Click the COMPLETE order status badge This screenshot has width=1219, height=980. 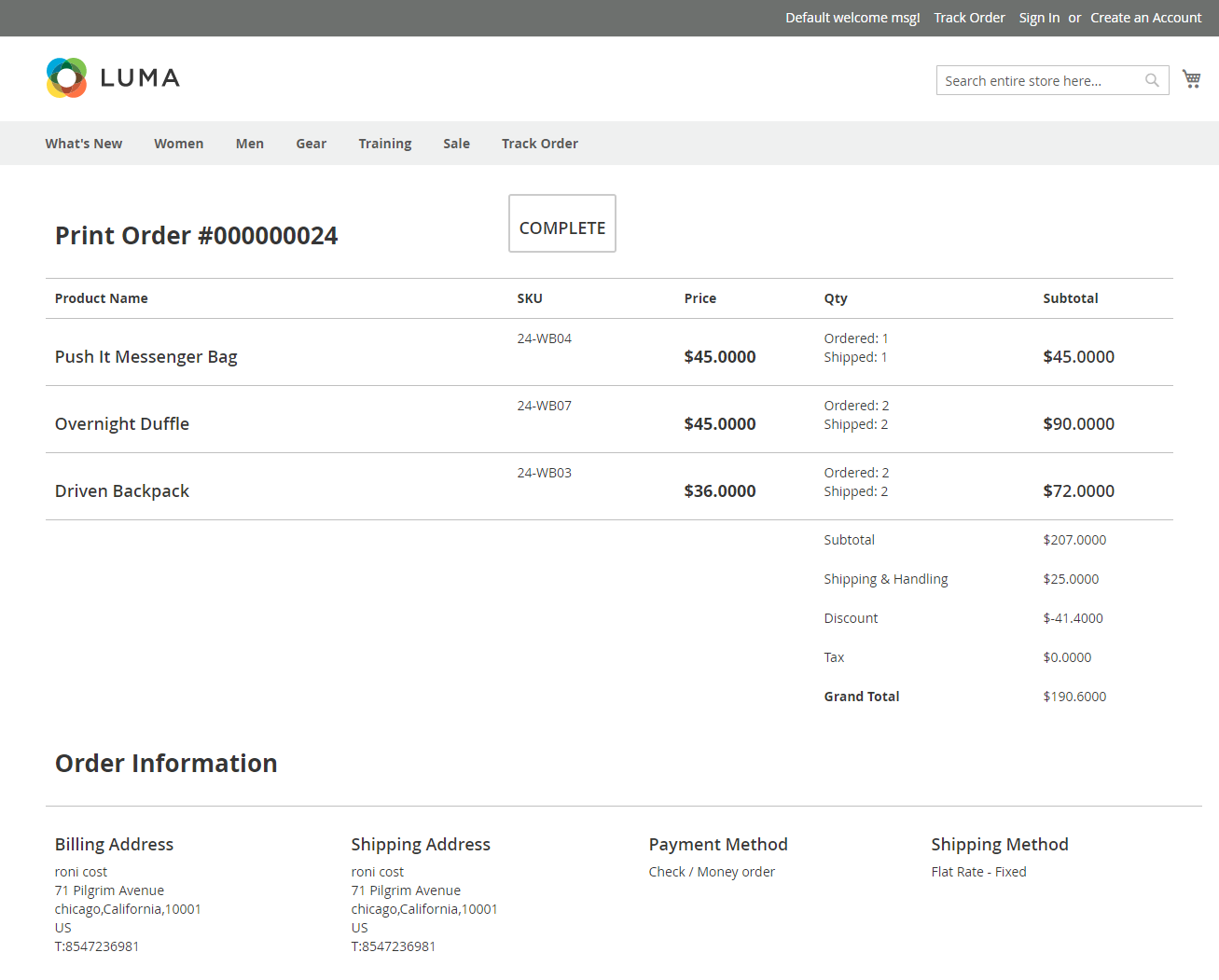(x=561, y=224)
